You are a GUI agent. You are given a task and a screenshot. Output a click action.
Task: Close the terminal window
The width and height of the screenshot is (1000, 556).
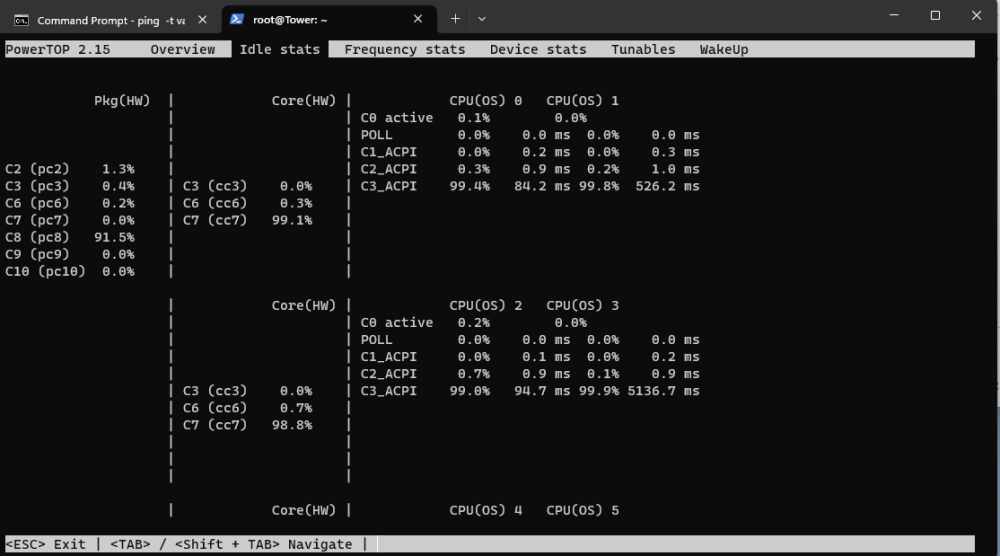coord(976,15)
